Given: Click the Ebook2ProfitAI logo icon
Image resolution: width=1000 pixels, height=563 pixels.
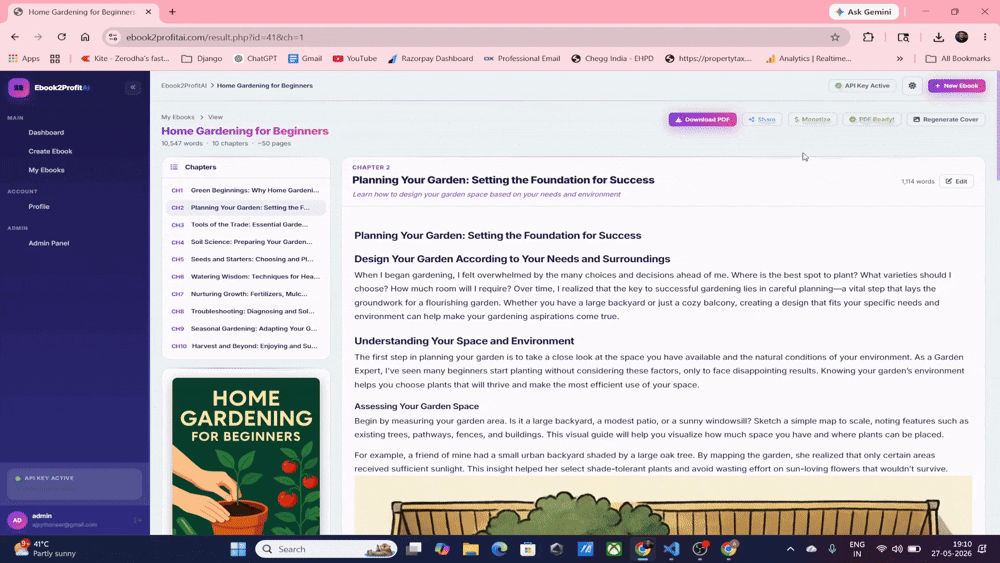Looking at the screenshot, I should point(18,87).
